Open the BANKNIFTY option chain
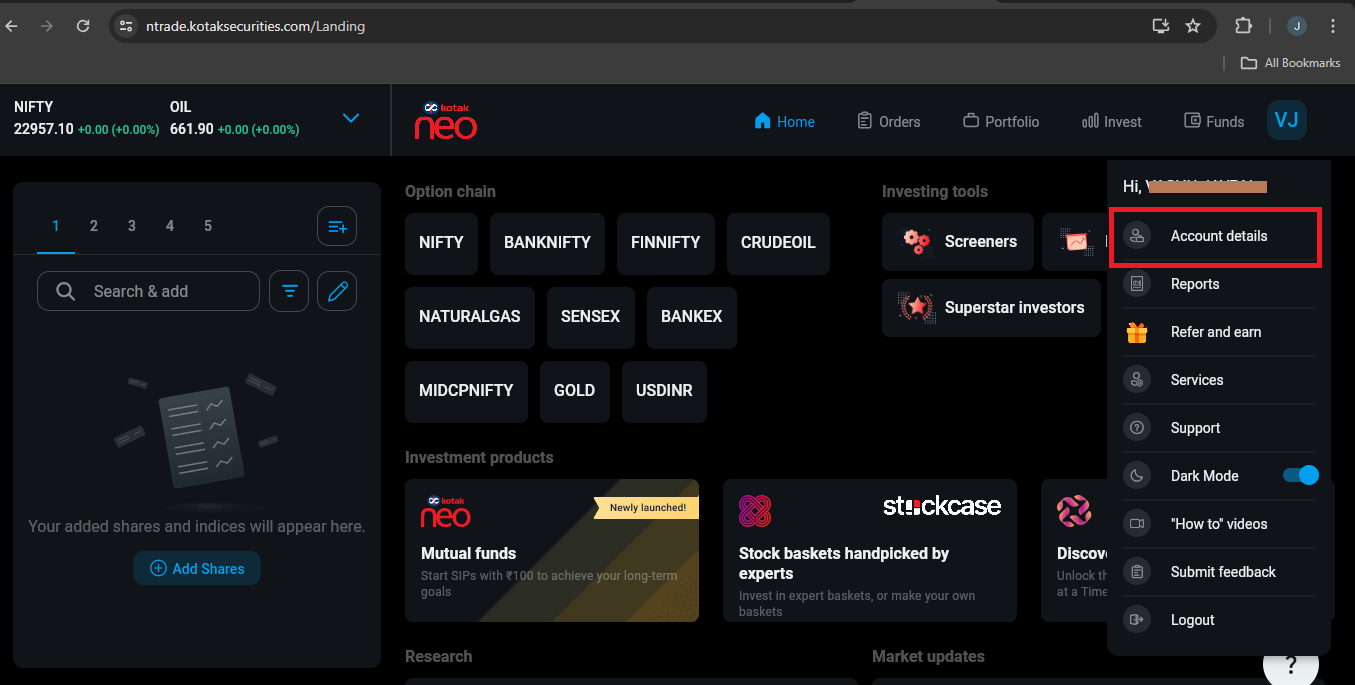Viewport: 1355px width, 685px height. click(547, 242)
